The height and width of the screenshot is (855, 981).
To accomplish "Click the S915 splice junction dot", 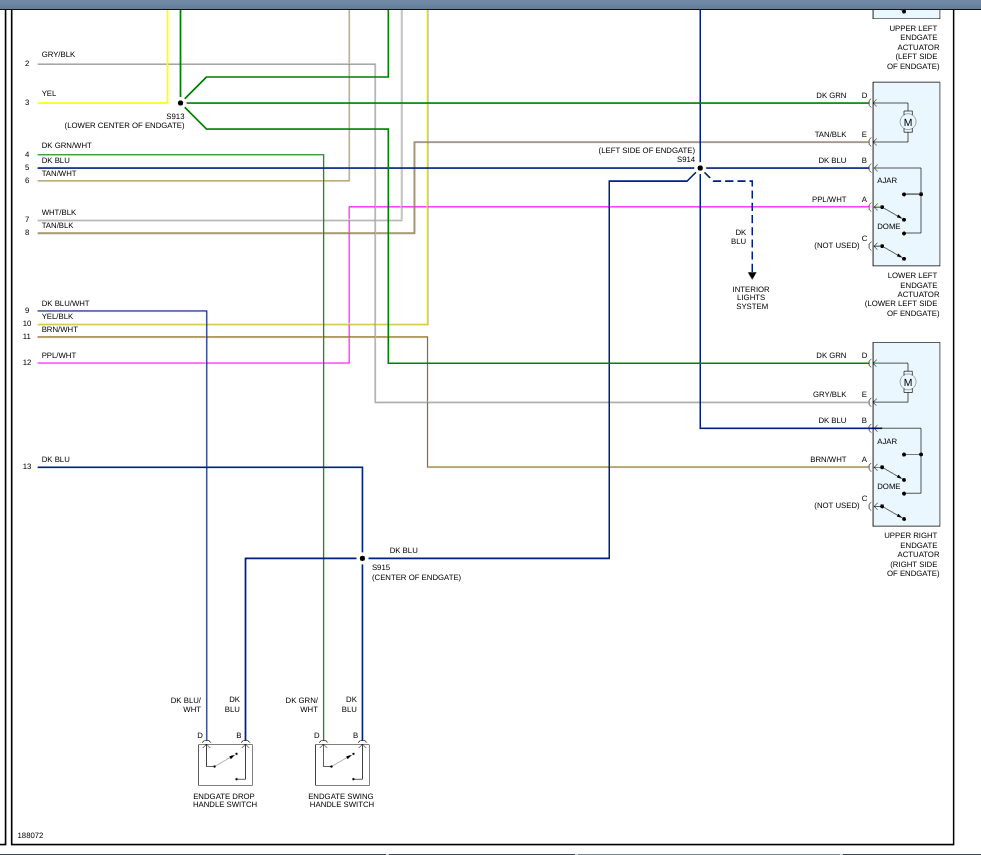I will coord(362,558).
